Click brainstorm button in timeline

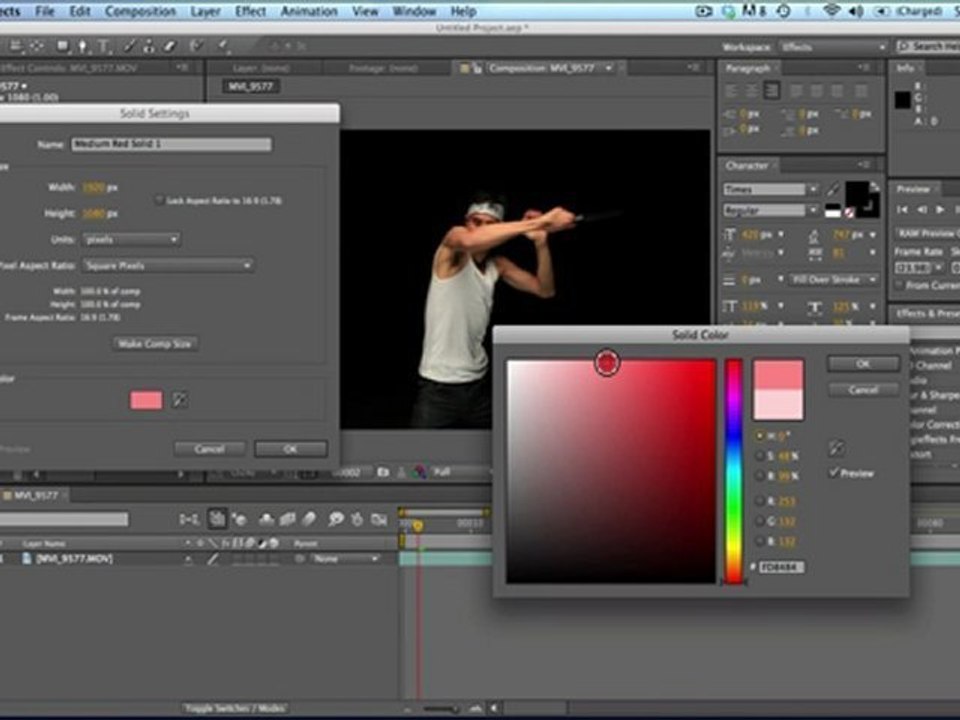point(336,520)
